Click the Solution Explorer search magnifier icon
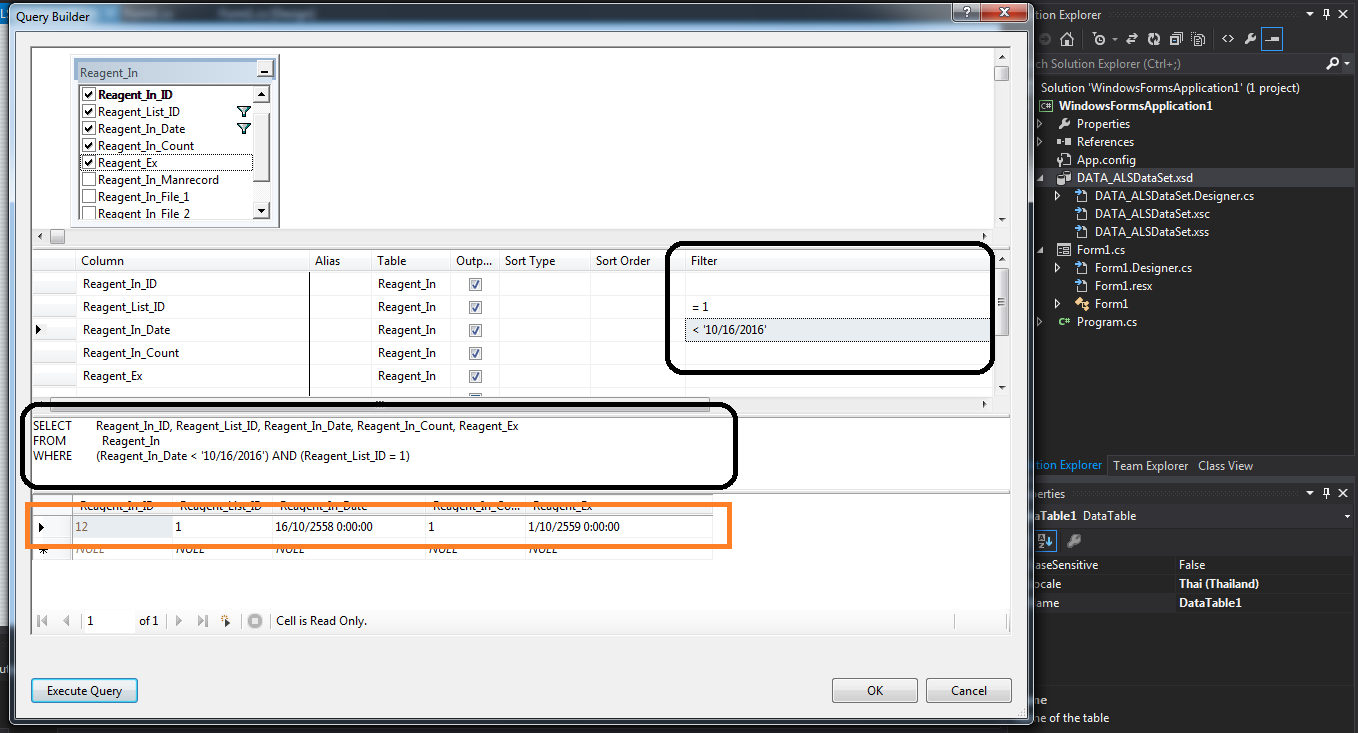 (1332, 63)
